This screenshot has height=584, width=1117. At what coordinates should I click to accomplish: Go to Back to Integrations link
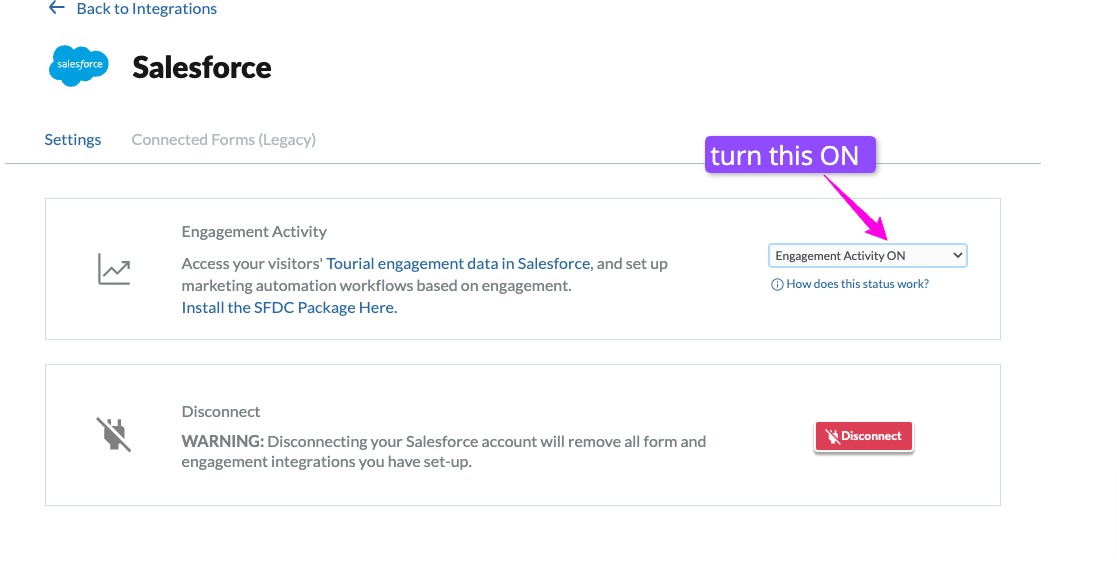[146, 9]
